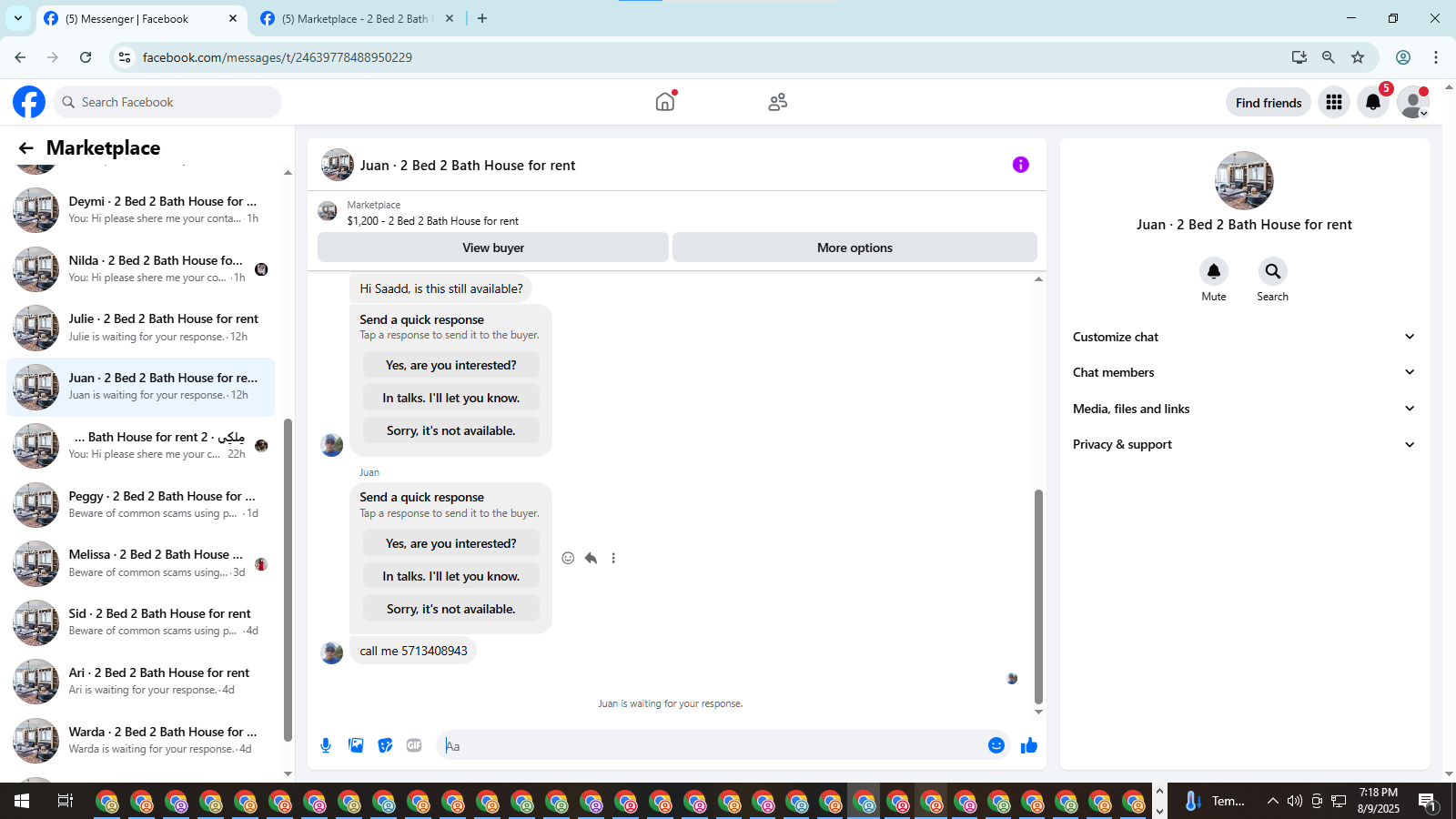
Task: Attach a file with the photo icon
Action: click(356, 746)
